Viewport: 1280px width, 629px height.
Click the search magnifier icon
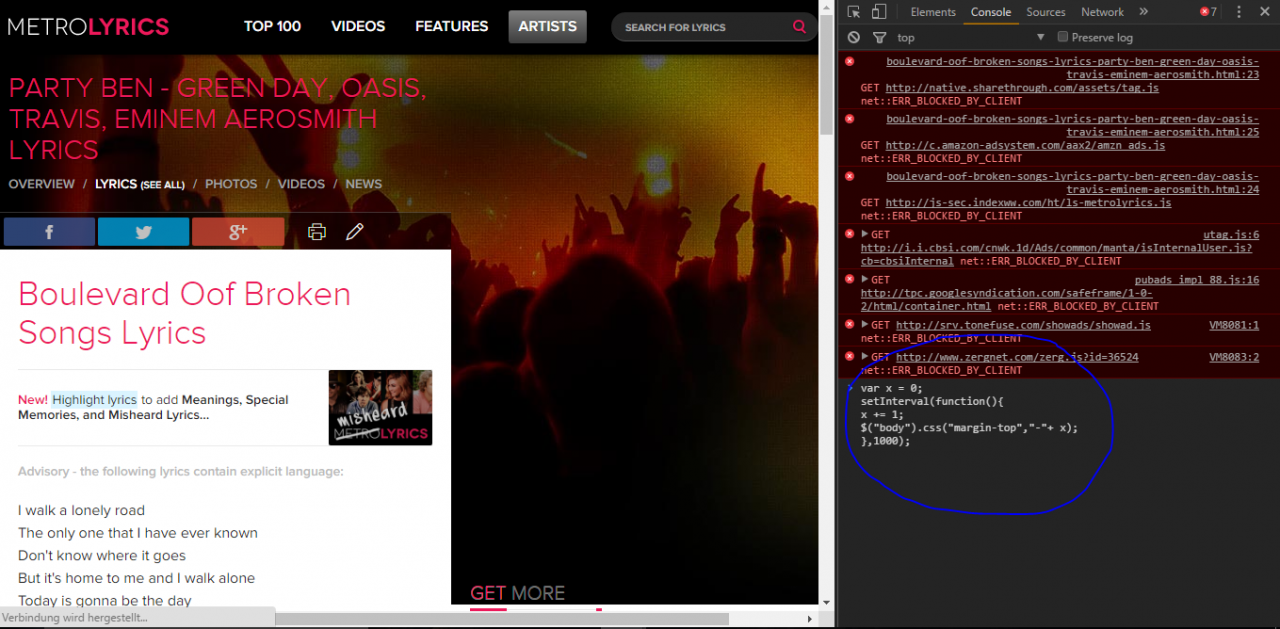799,27
